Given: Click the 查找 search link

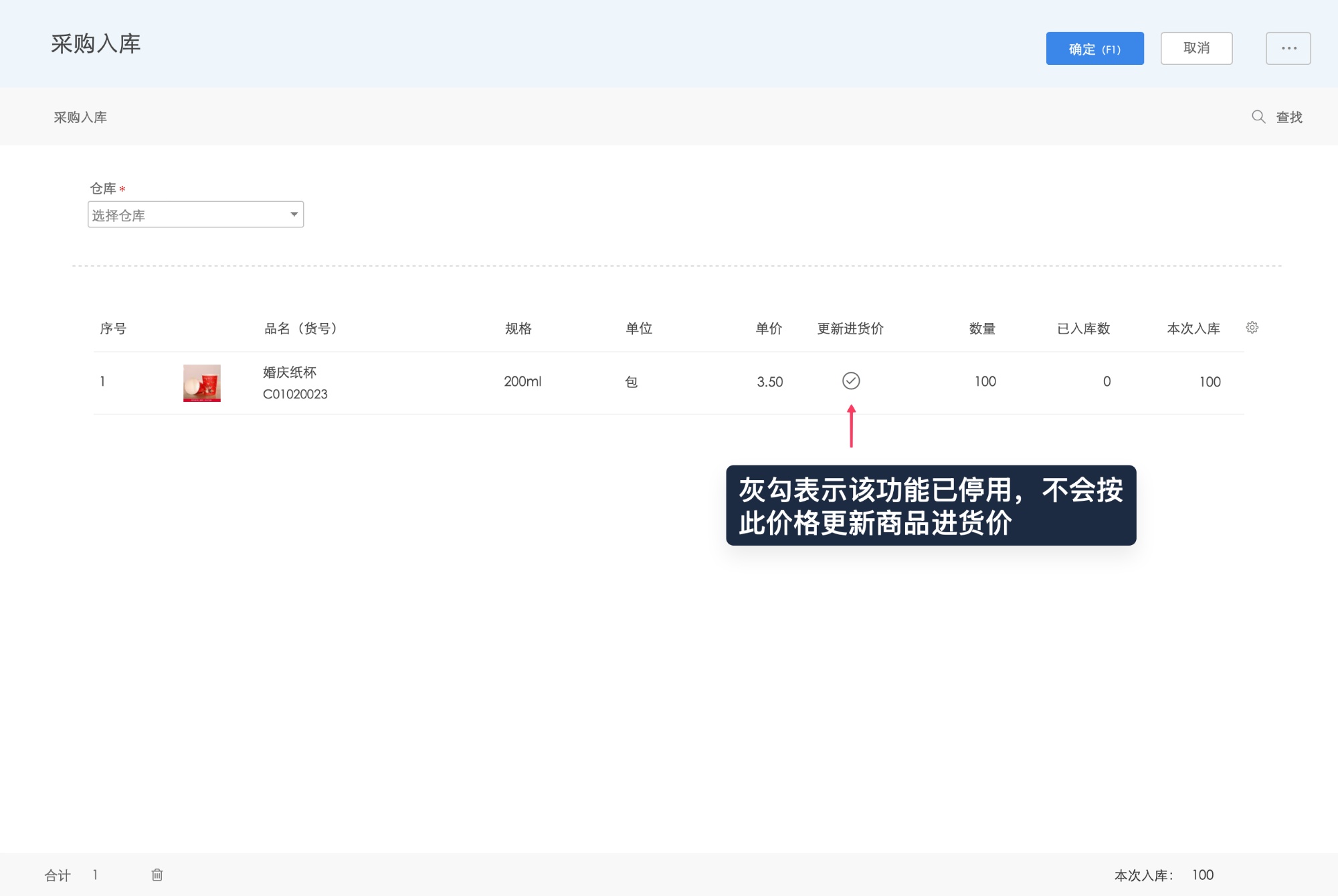Looking at the screenshot, I should coord(1289,117).
